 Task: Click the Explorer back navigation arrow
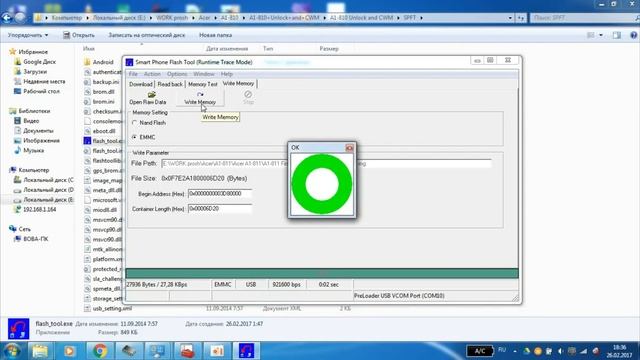click(x=7, y=18)
